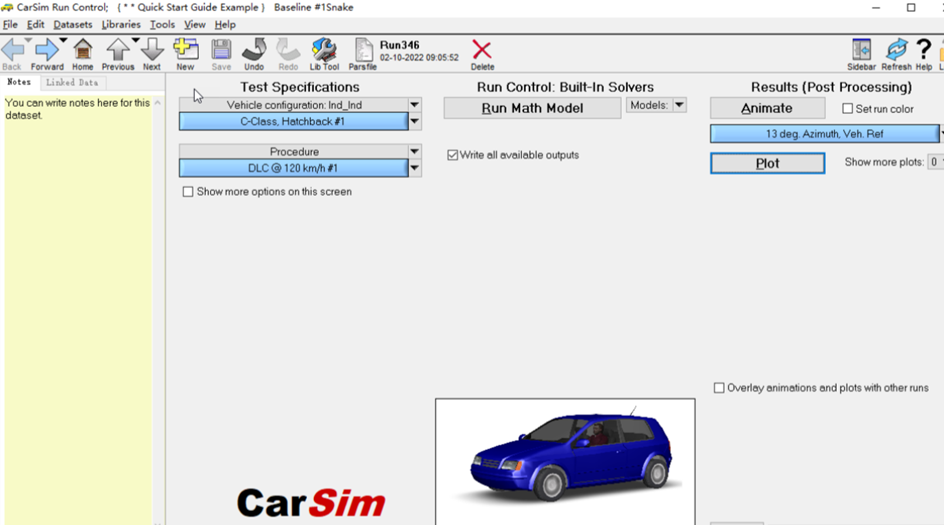Click the Back arrow toolbar icon

click(12, 50)
